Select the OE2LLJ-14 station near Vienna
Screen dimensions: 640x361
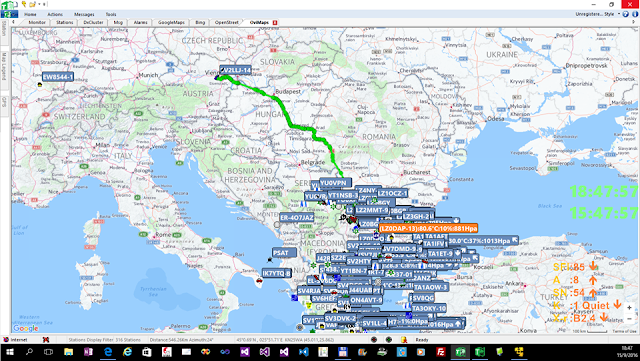(236, 70)
